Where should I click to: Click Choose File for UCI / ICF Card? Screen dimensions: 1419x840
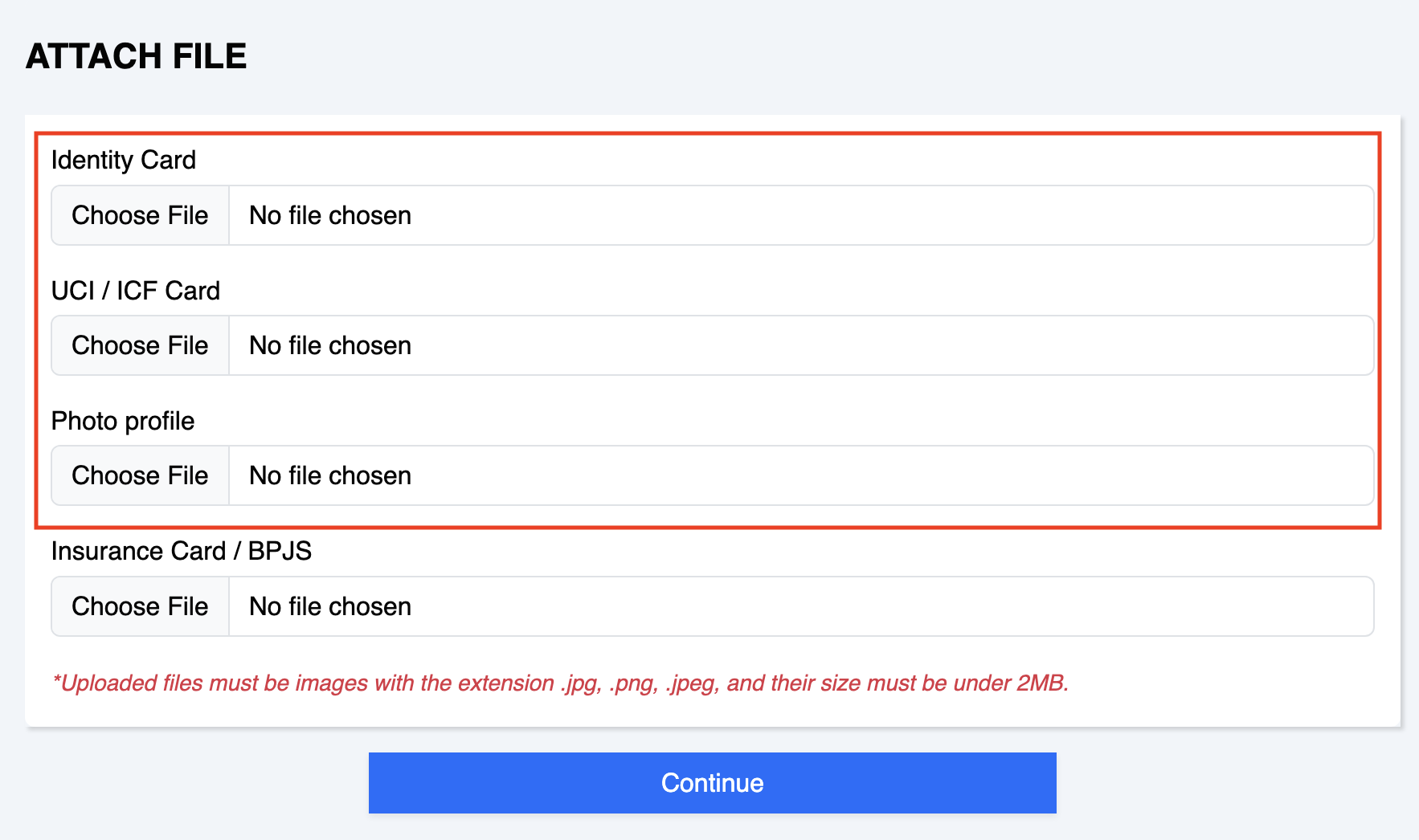(x=141, y=345)
